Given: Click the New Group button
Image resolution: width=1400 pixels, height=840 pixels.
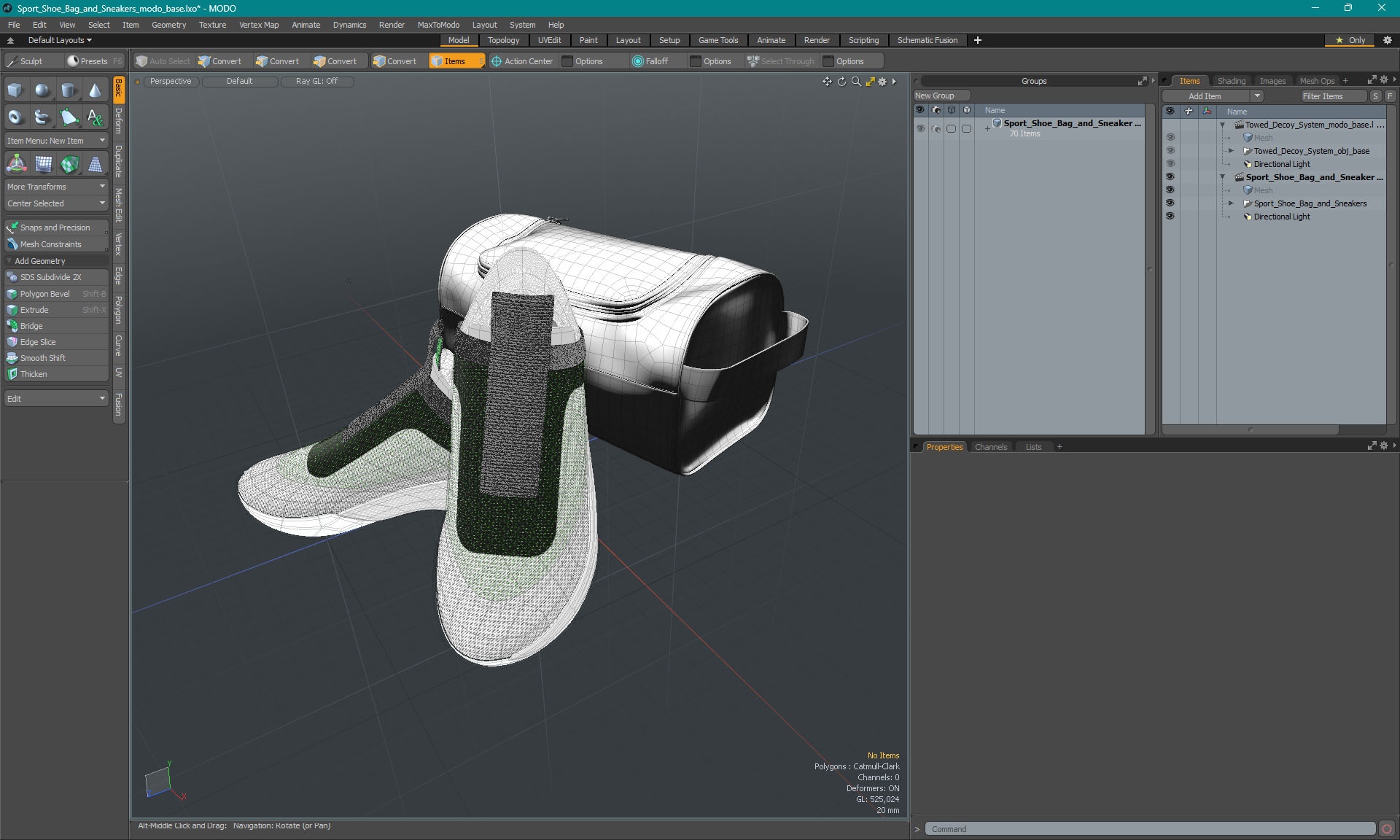Looking at the screenshot, I should [x=935, y=96].
